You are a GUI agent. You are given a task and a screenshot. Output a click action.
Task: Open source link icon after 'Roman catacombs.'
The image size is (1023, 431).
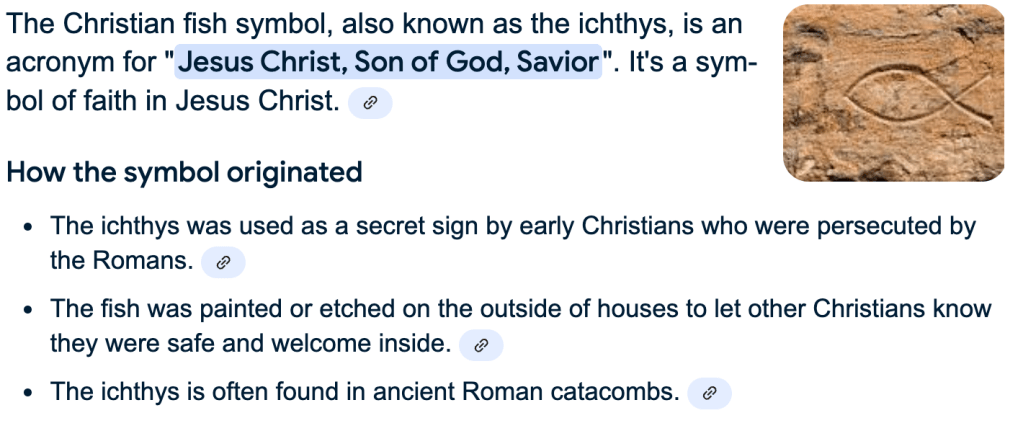click(709, 393)
